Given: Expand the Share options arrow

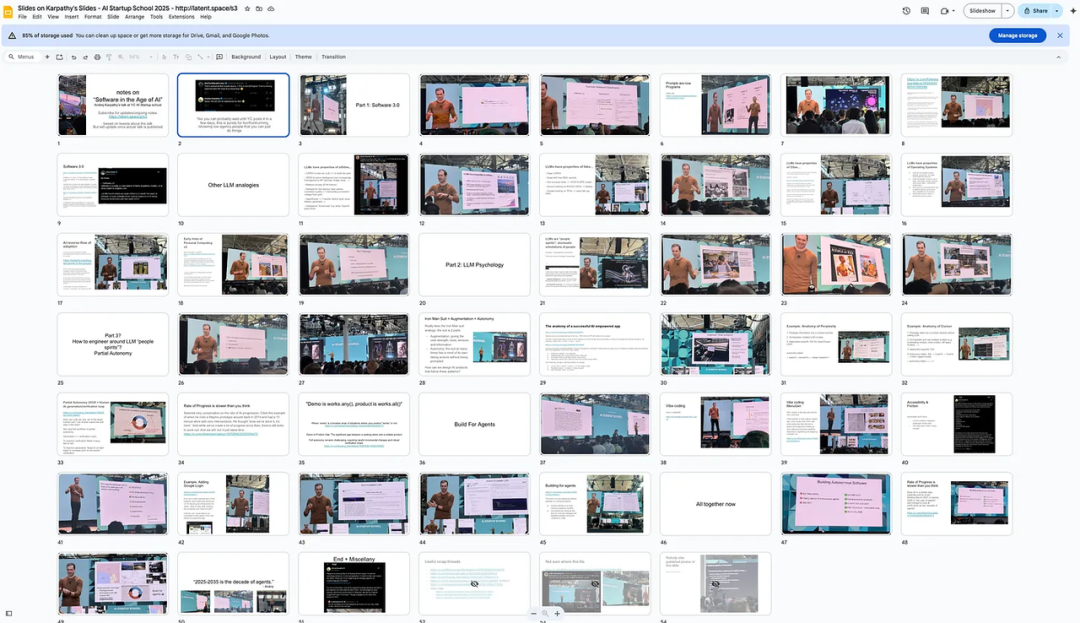Looking at the screenshot, I should (1057, 11).
